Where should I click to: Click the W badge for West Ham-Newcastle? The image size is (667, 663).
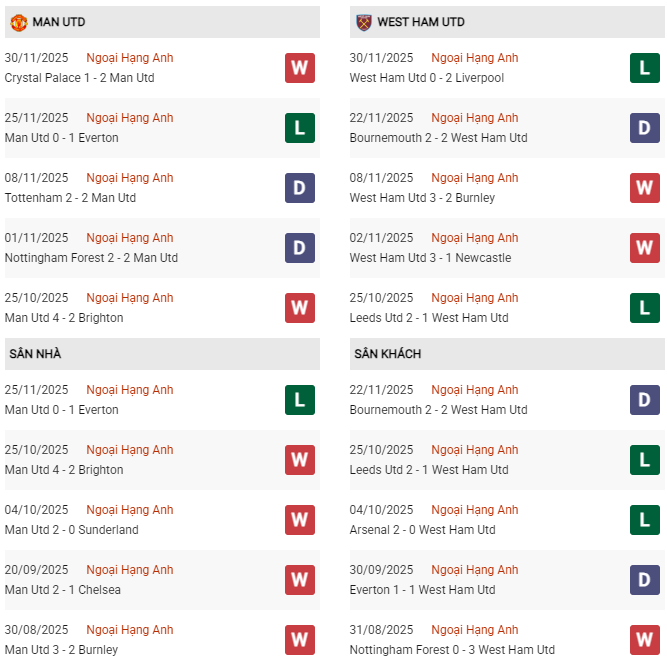645,248
